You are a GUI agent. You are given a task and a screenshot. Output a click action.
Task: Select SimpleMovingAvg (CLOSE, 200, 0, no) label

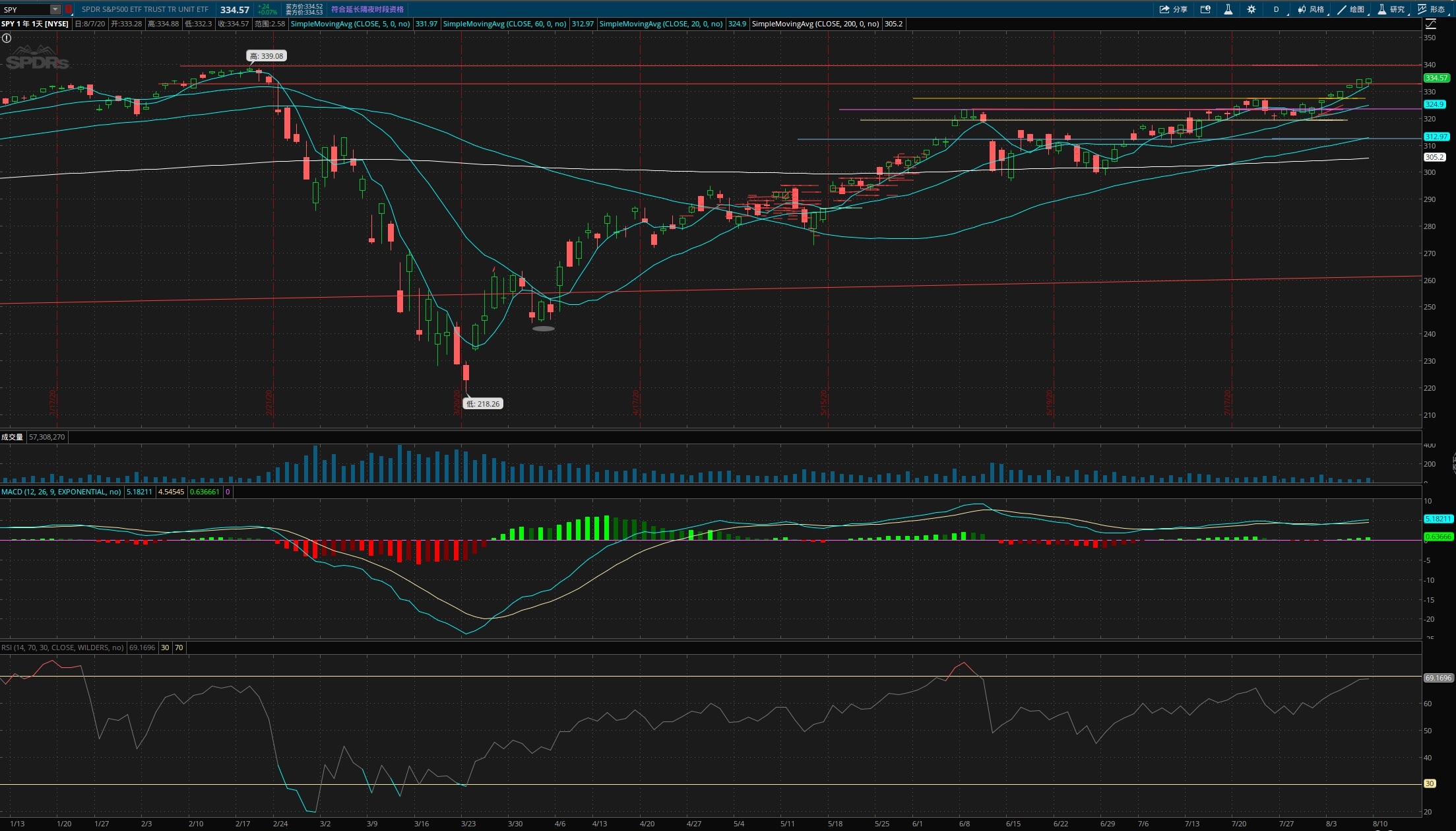(815, 24)
